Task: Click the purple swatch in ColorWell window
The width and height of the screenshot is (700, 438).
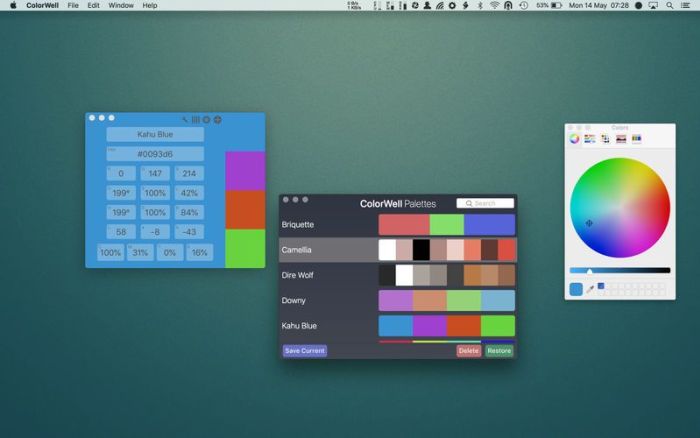Action: pyautogui.click(x=245, y=171)
